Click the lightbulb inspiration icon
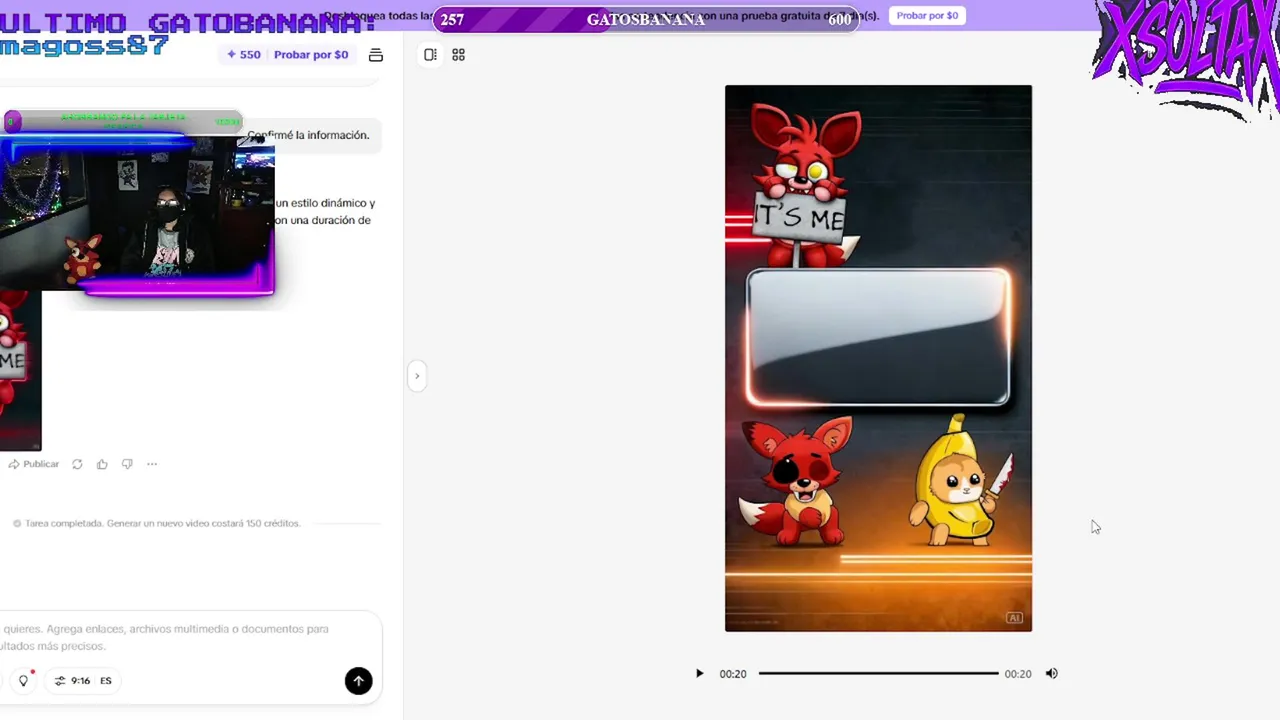Image resolution: width=1280 pixels, height=720 pixels. (x=24, y=681)
